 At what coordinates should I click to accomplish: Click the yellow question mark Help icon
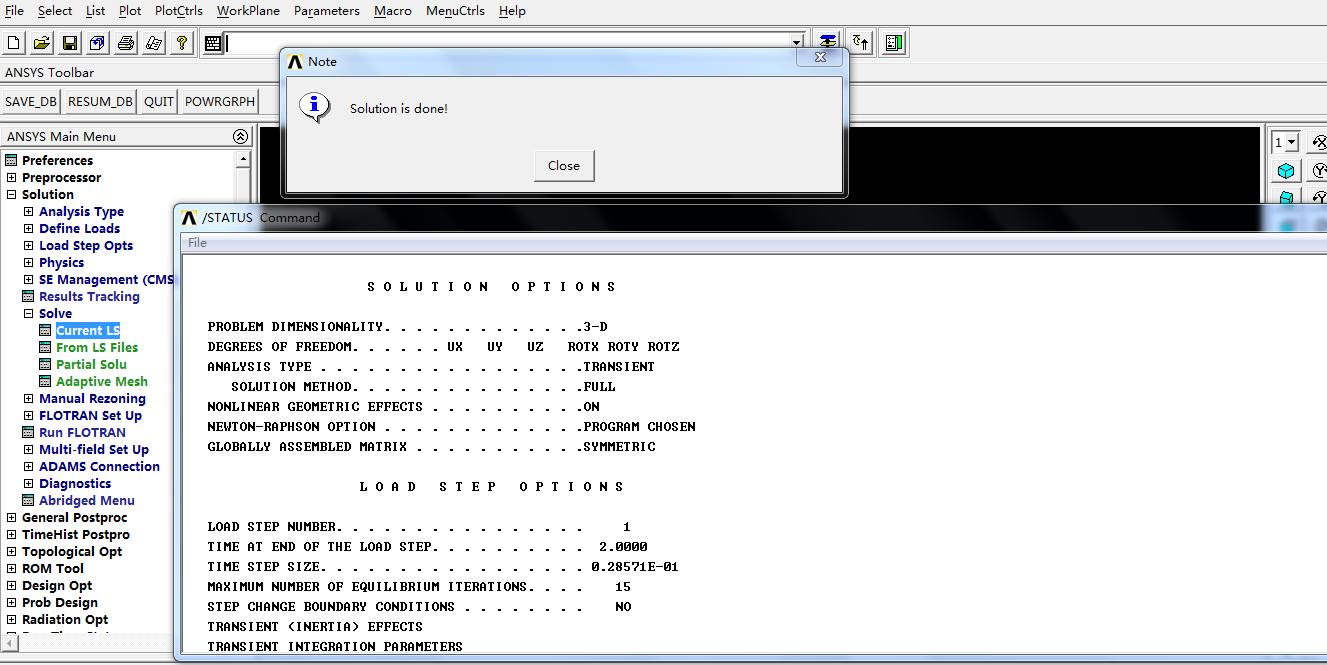click(x=181, y=42)
